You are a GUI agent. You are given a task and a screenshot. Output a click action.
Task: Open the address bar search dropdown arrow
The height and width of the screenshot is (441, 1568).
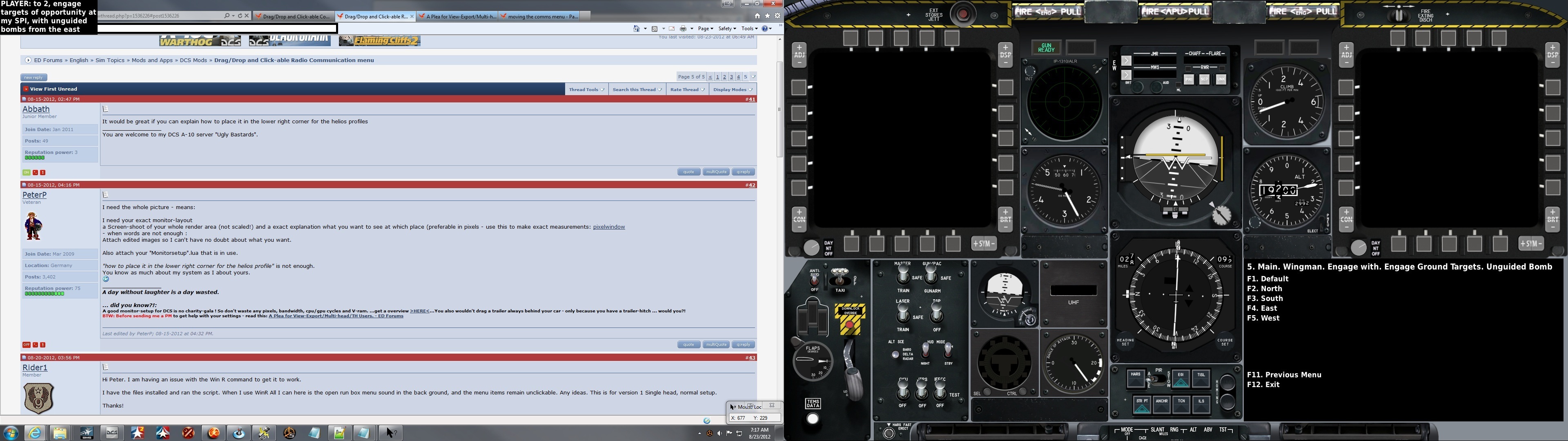tap(234, 16)
